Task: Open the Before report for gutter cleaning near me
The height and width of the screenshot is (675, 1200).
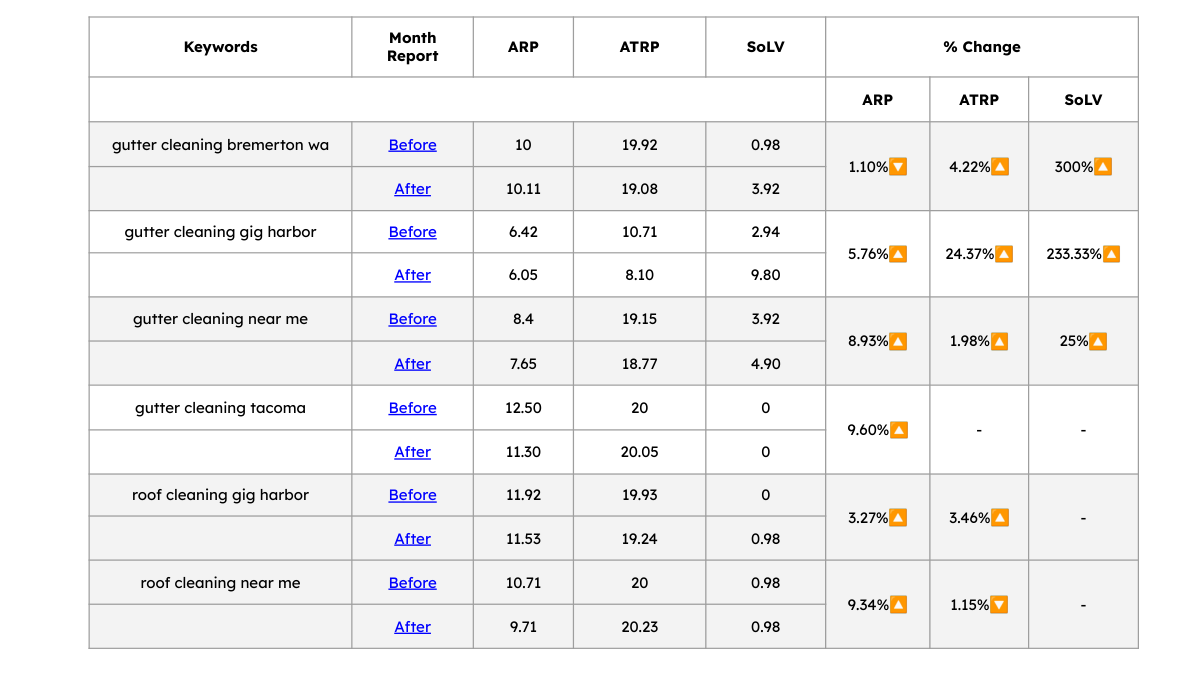Action: 412,319
